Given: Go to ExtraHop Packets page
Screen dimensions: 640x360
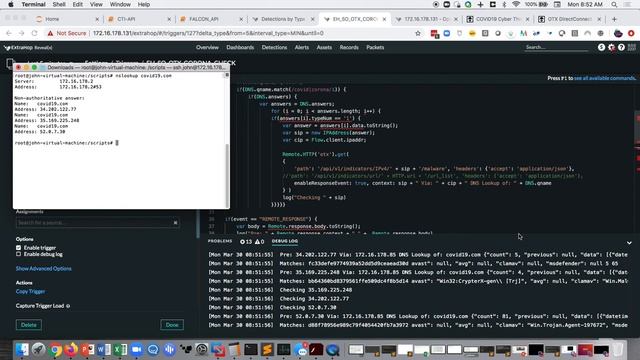Looking at the screenshot, I should click(375, 47).
